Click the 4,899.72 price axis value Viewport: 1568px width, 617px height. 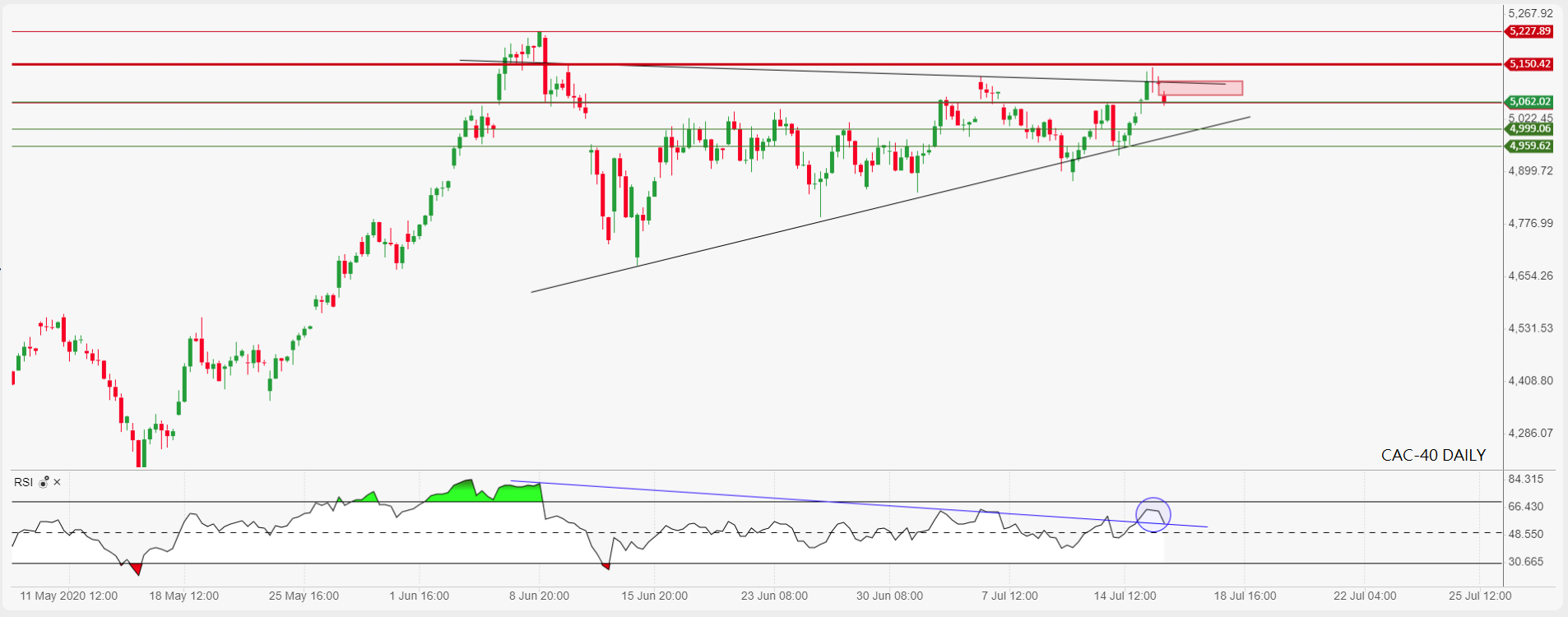1530,171
